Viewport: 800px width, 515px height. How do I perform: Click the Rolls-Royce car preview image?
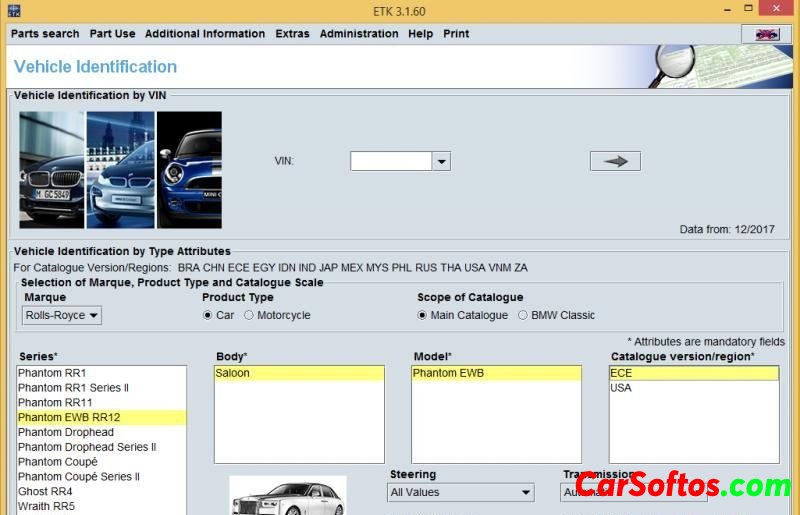tap(288, 496)
